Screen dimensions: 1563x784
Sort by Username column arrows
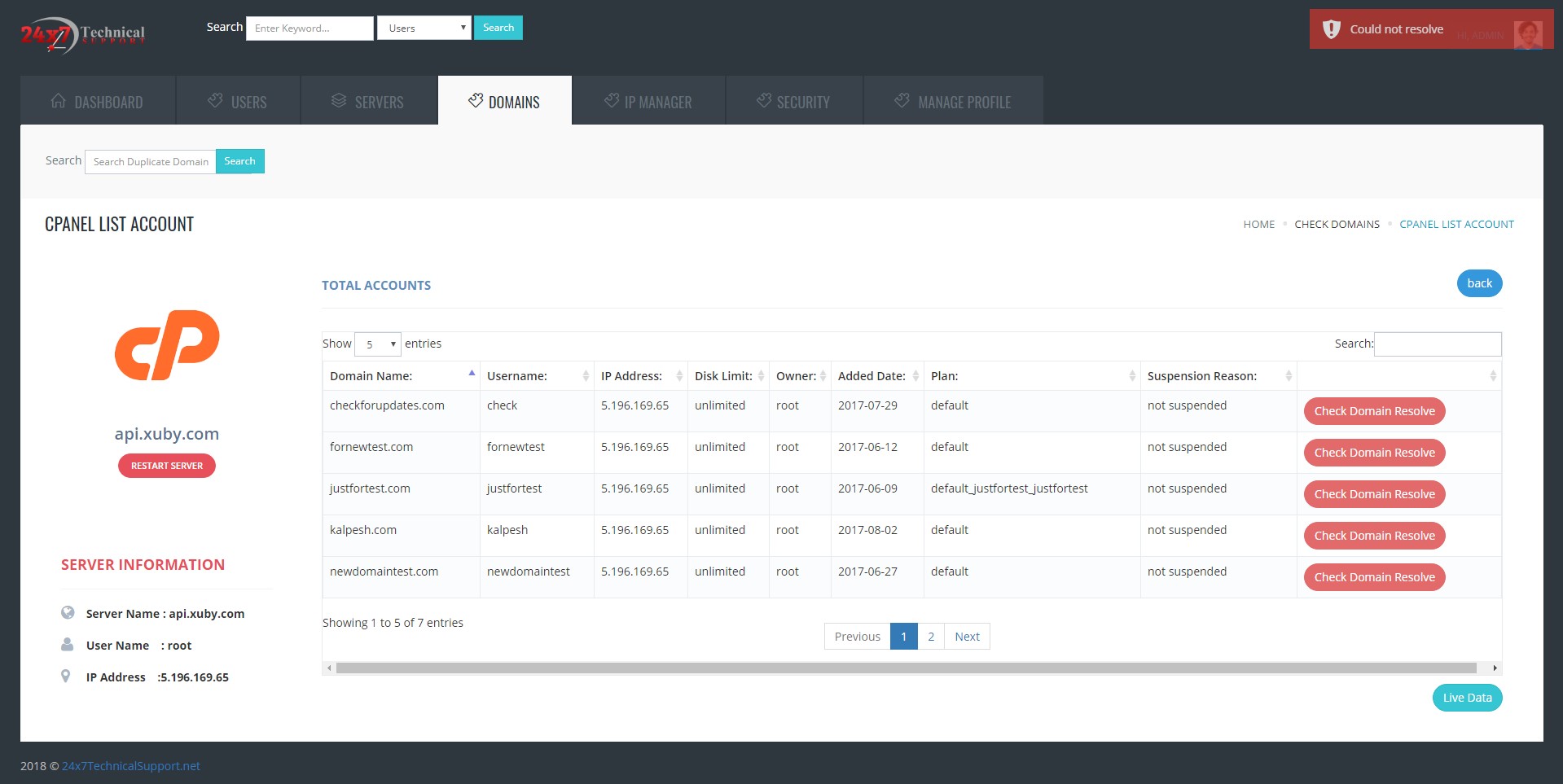[x=586, y=376]
